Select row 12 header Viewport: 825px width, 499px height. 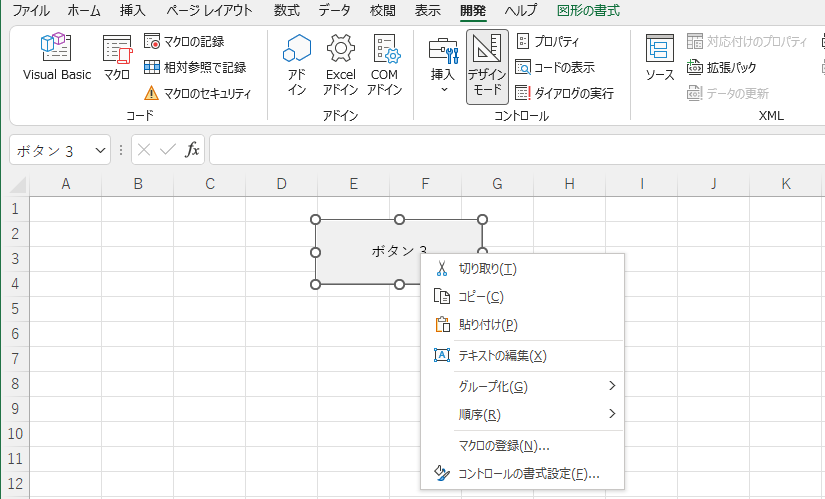[x=15, y=484]
